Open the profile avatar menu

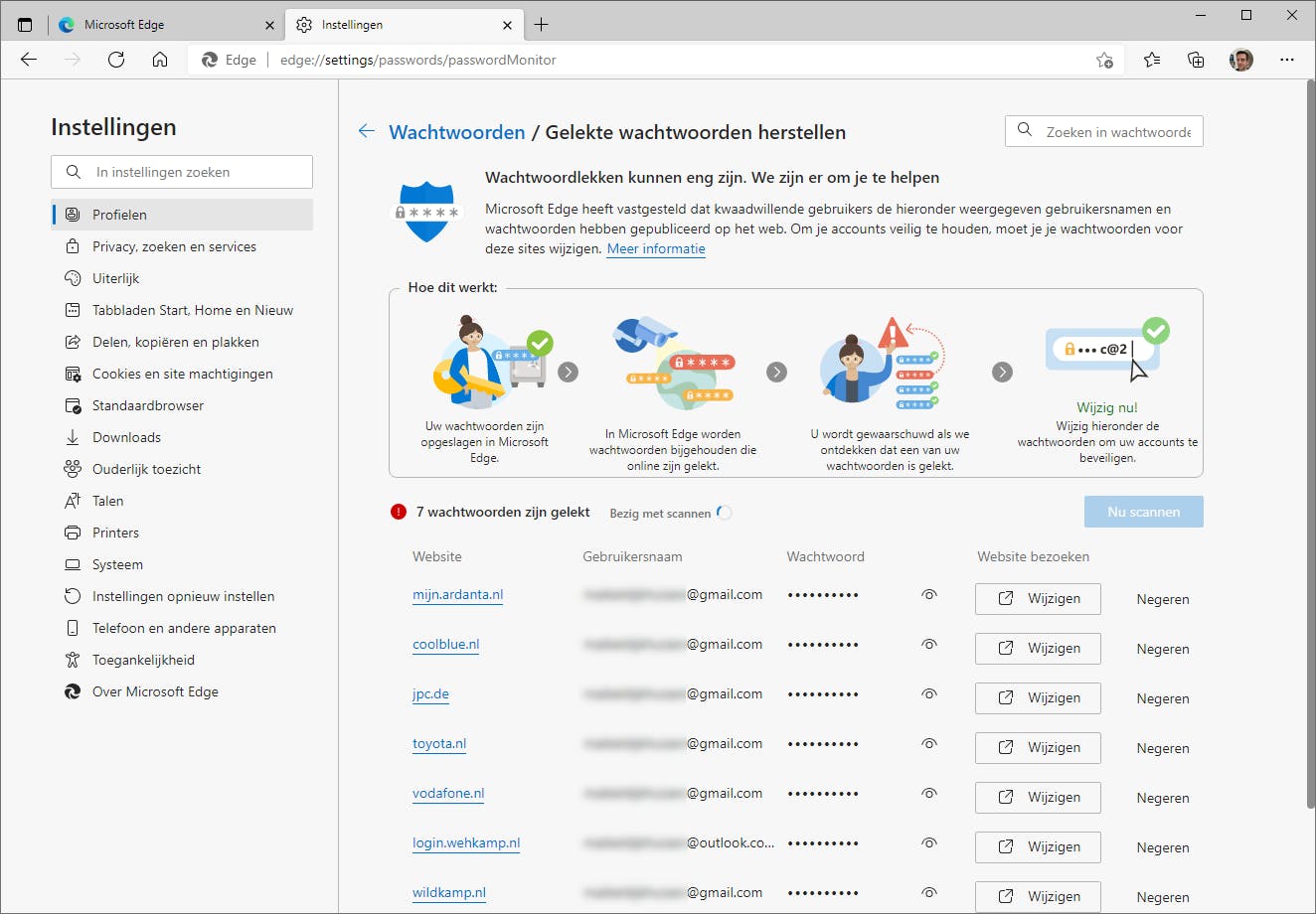point(1240,60)
